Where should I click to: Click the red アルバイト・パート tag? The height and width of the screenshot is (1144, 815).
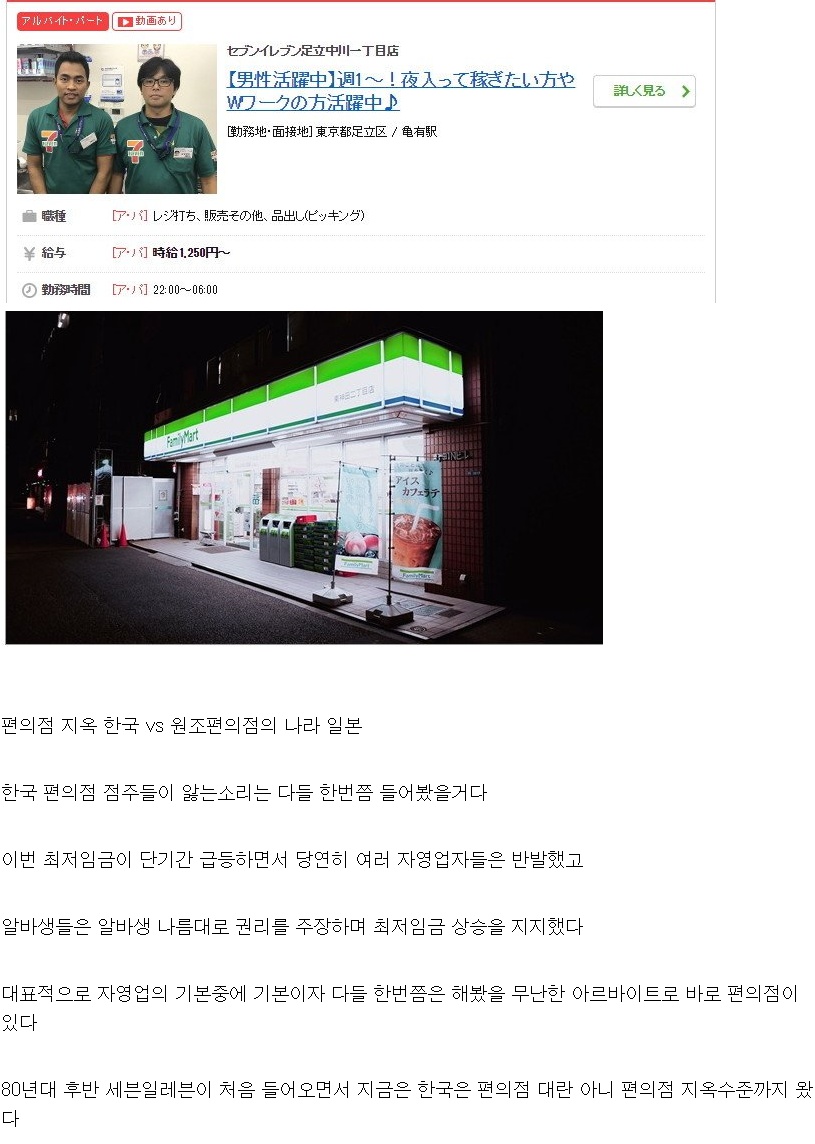(x=63, y=21)
